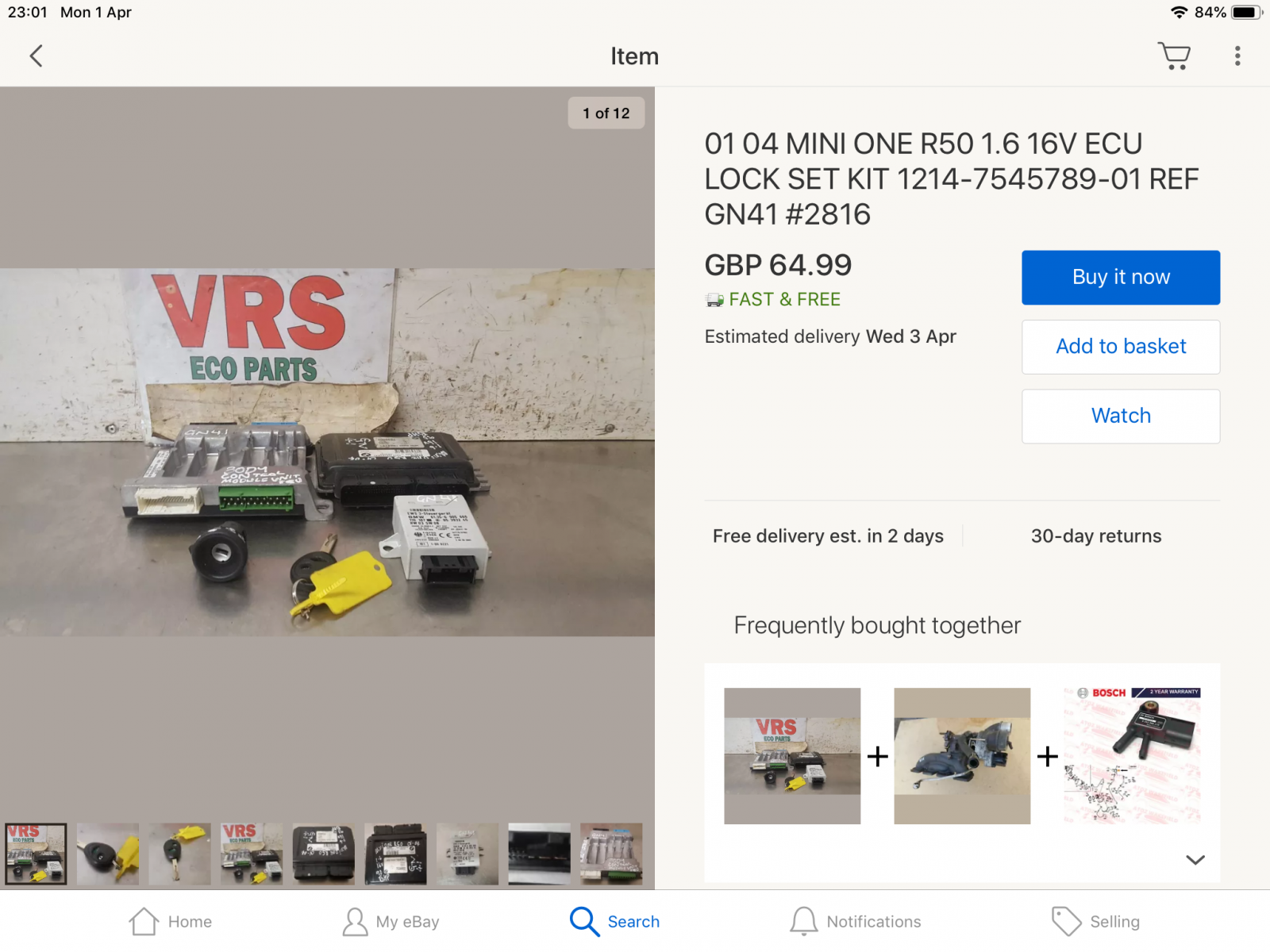Click the Watch button
This screenshot has height=952, width=1270.
(1121, 416)
